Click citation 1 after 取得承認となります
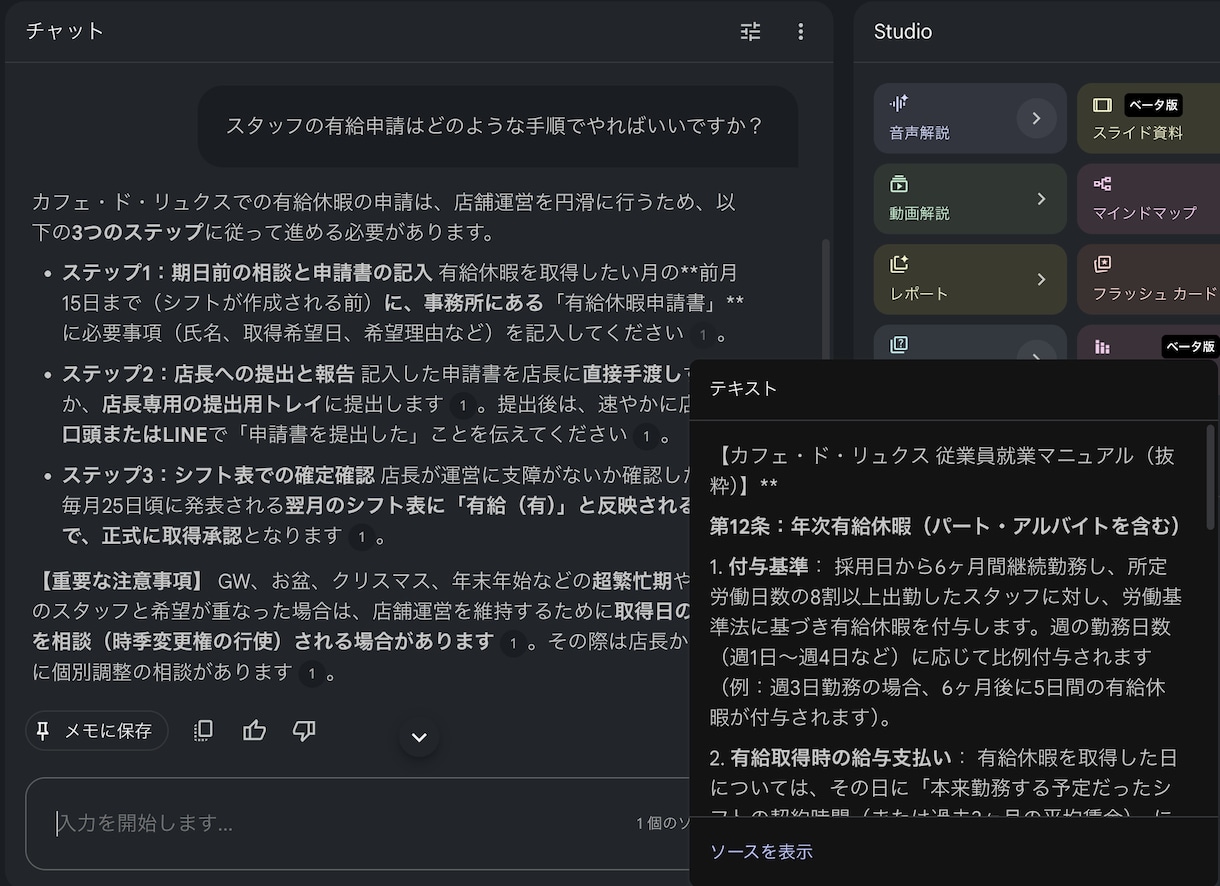The image size is (1220, 886). tap(361, 537)
